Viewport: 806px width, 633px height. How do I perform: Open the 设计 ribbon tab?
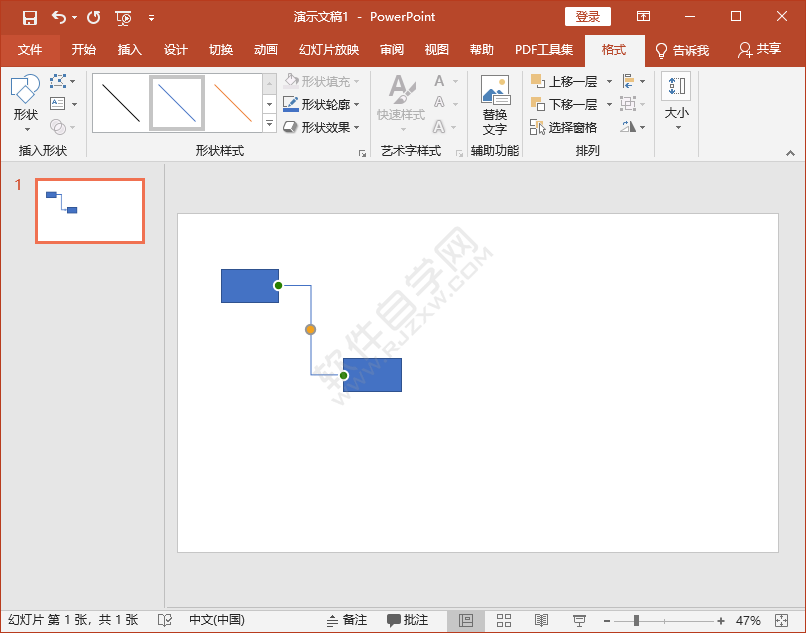pyautogui.click(x=175, y=50)
